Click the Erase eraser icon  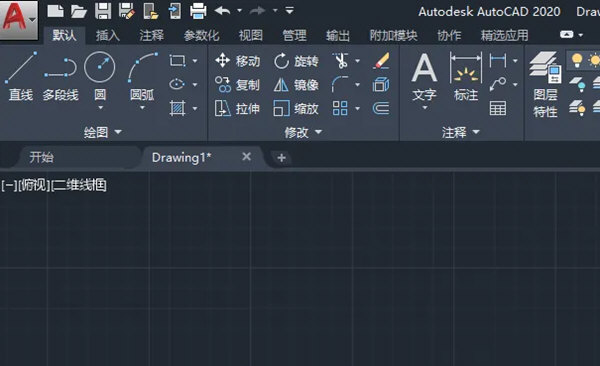(381, 60)
